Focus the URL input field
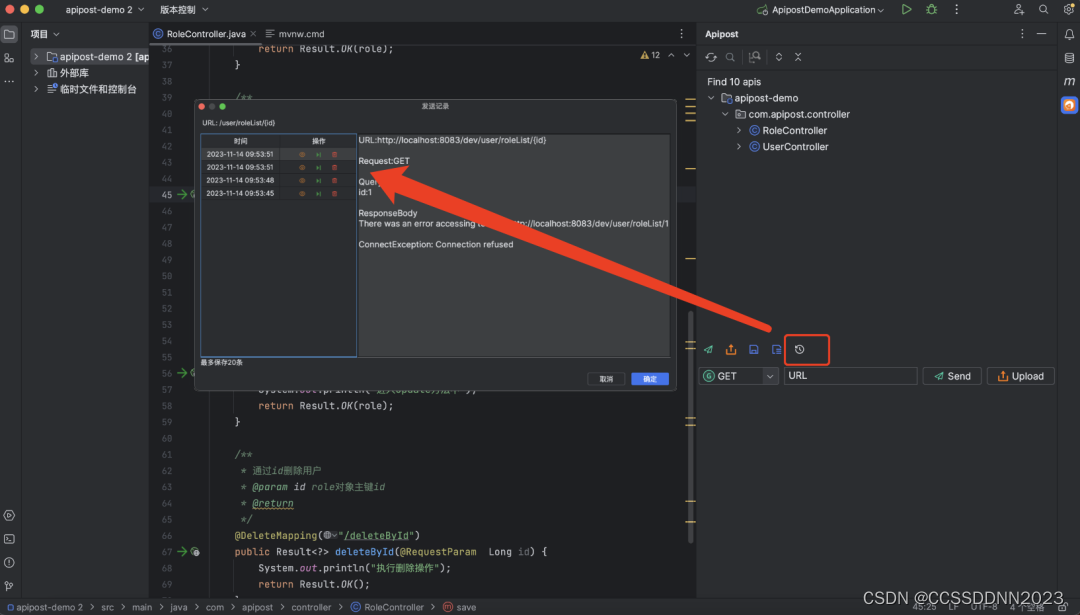This screenshot has height=615, width=1080. (851, 376)
